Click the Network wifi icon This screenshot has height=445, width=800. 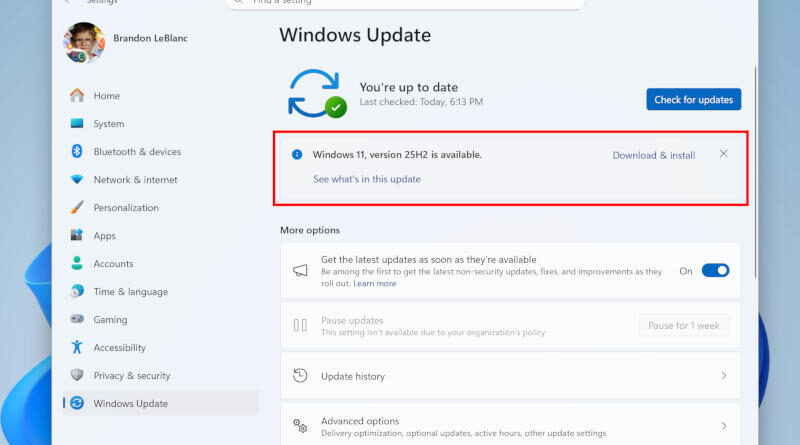tap(77, 180)
